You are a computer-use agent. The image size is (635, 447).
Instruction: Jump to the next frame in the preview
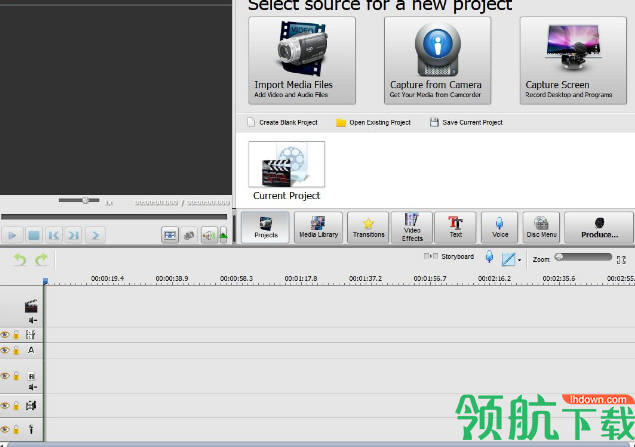click(x=73, y=235)
